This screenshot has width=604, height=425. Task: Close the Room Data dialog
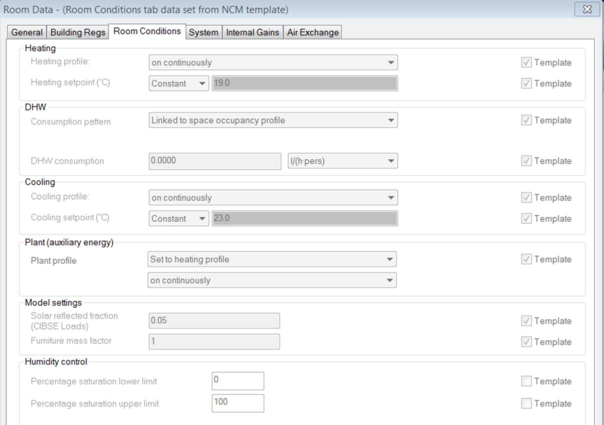[587, 9]
